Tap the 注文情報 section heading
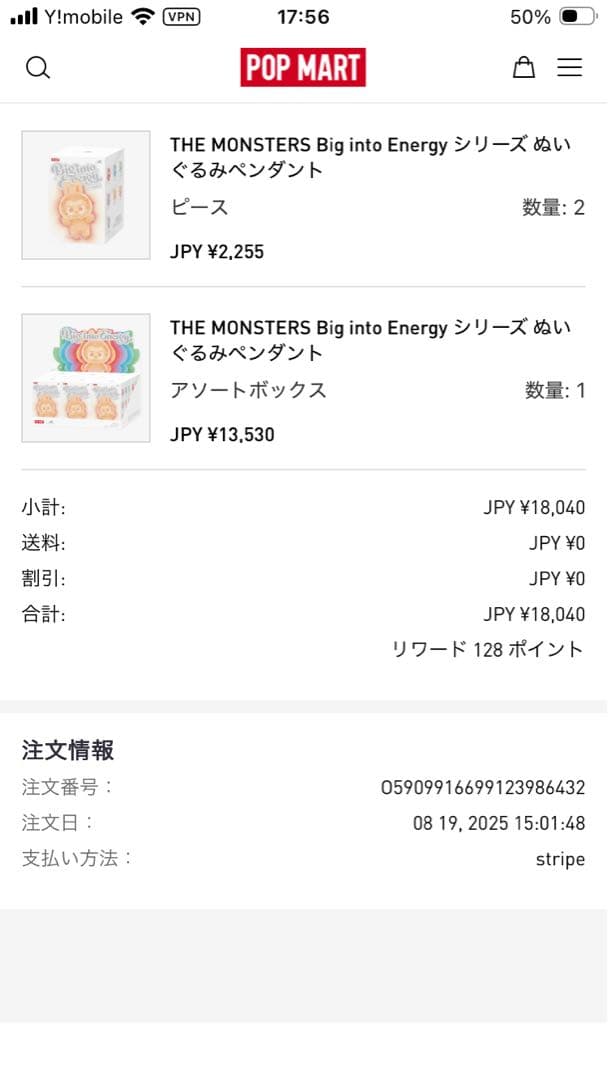 pyautogui.click(x=66, y=750)
